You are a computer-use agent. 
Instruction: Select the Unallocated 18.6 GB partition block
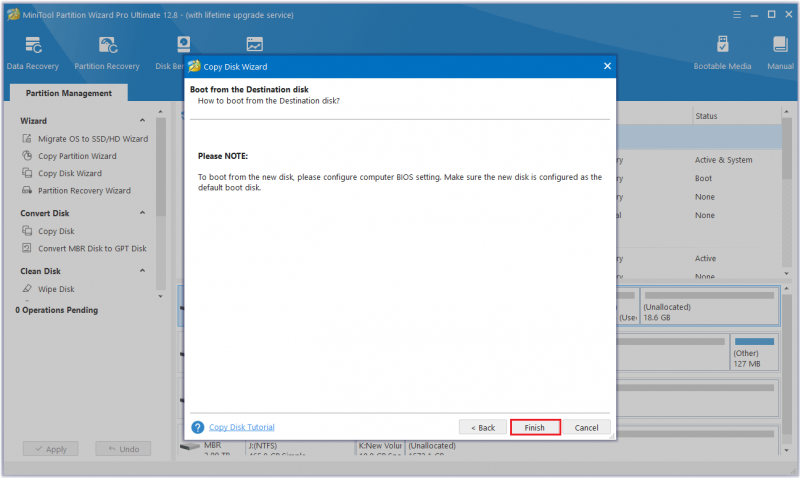[x=709, y=306]
